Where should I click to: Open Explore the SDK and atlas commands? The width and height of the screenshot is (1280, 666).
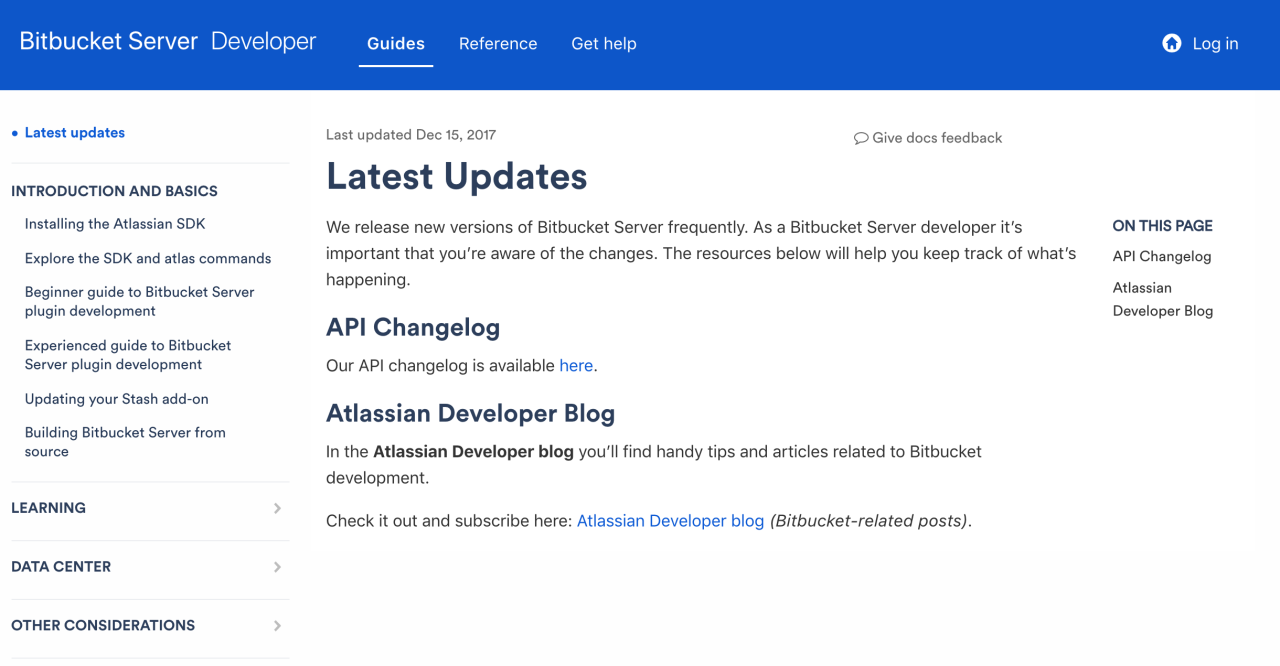pyautogui.click(x=148, y=258)
